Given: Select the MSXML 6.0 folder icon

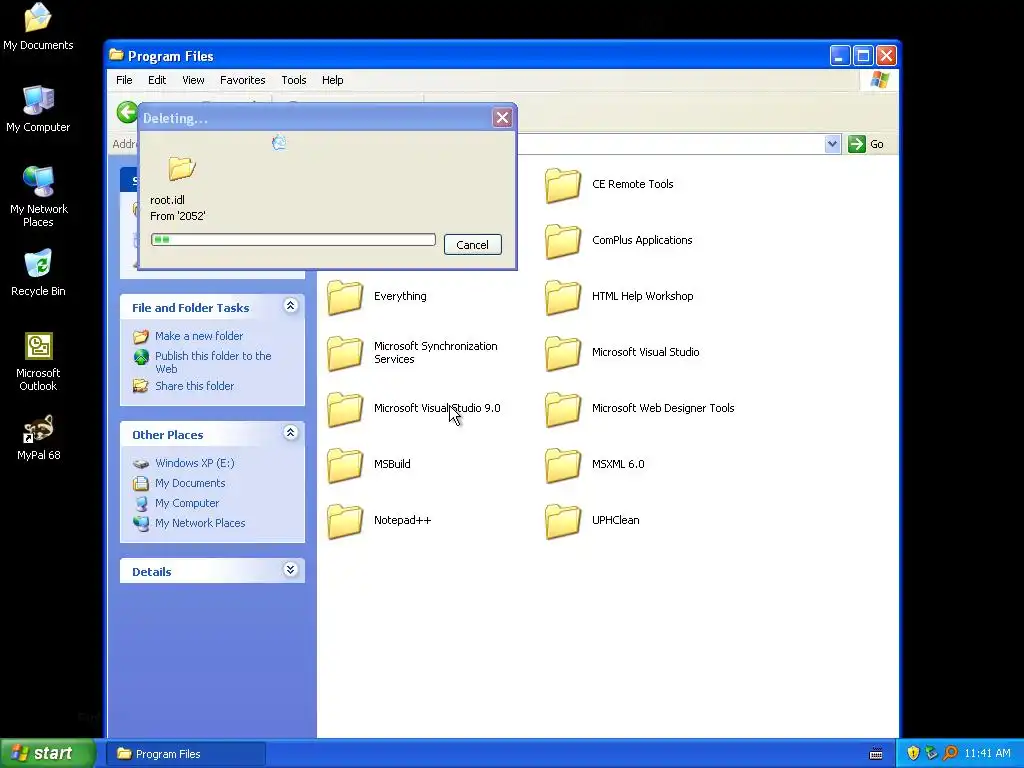Looking at the screenshot, I should [x=562, y=466].
